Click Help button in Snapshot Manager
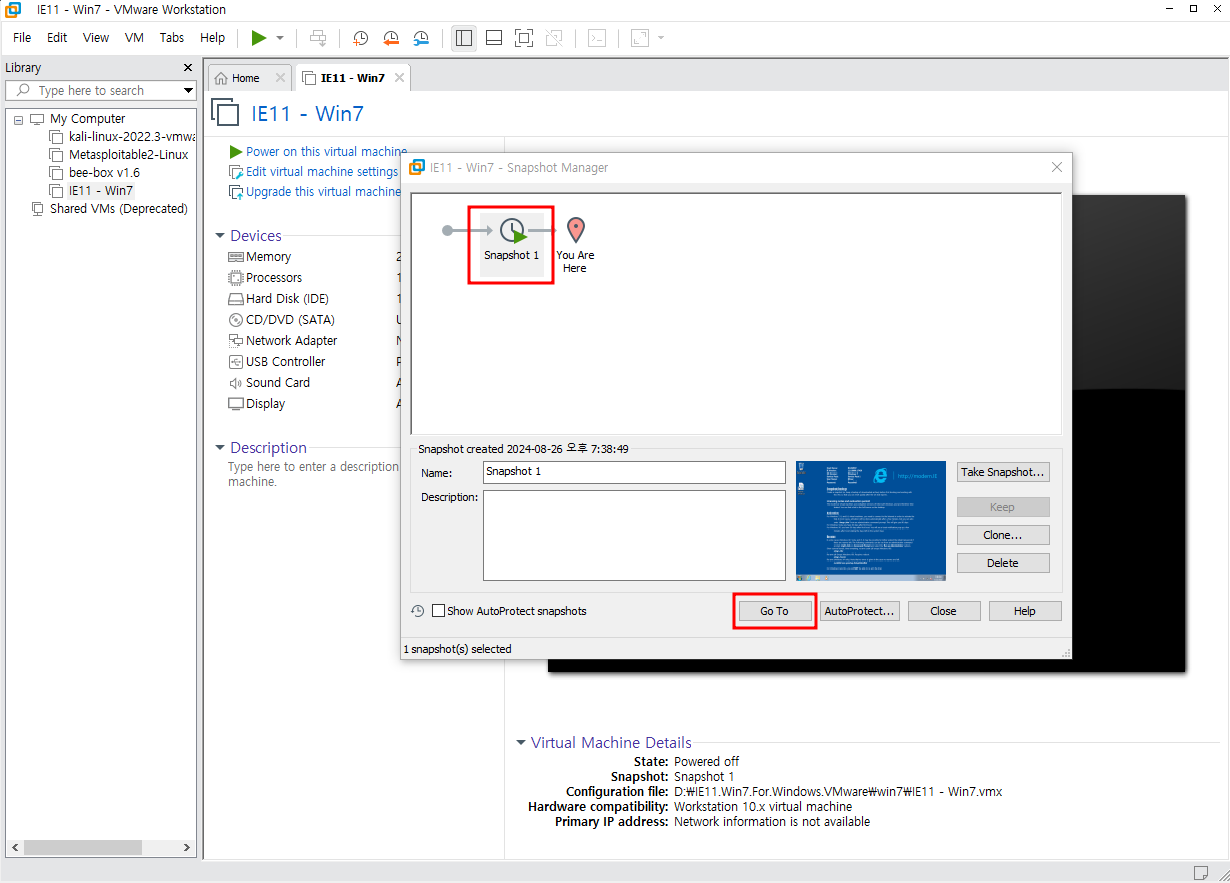The image size is (1230, 883). [x=1025, y=611]
